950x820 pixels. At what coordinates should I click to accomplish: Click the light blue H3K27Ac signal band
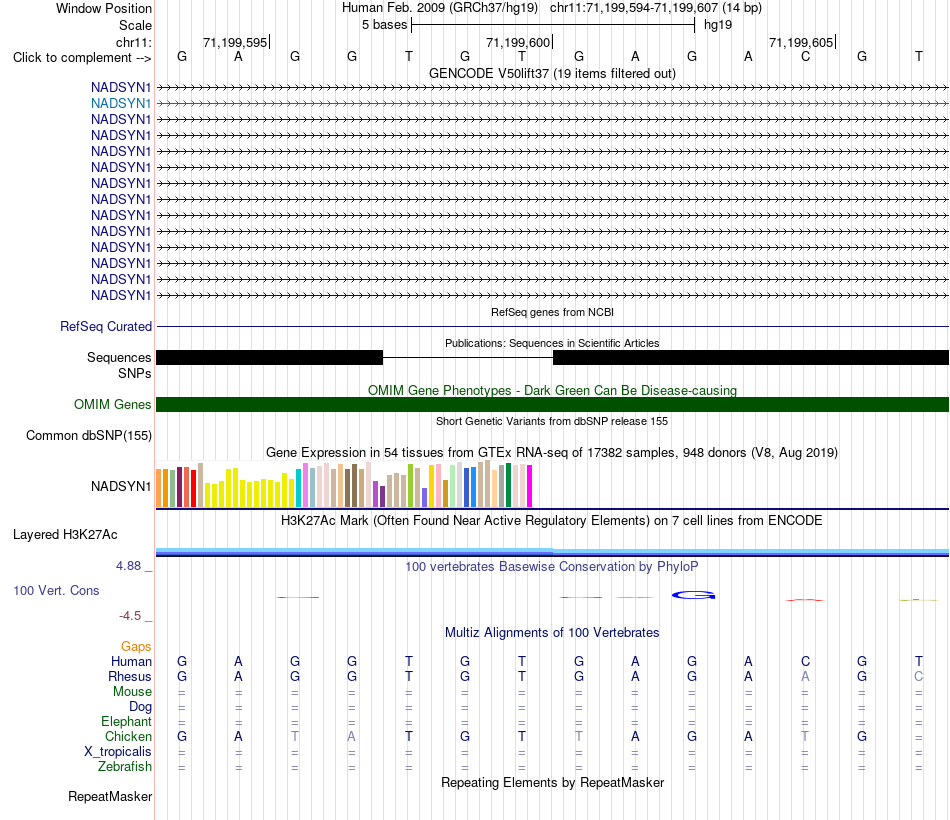[x=552, y=552]
